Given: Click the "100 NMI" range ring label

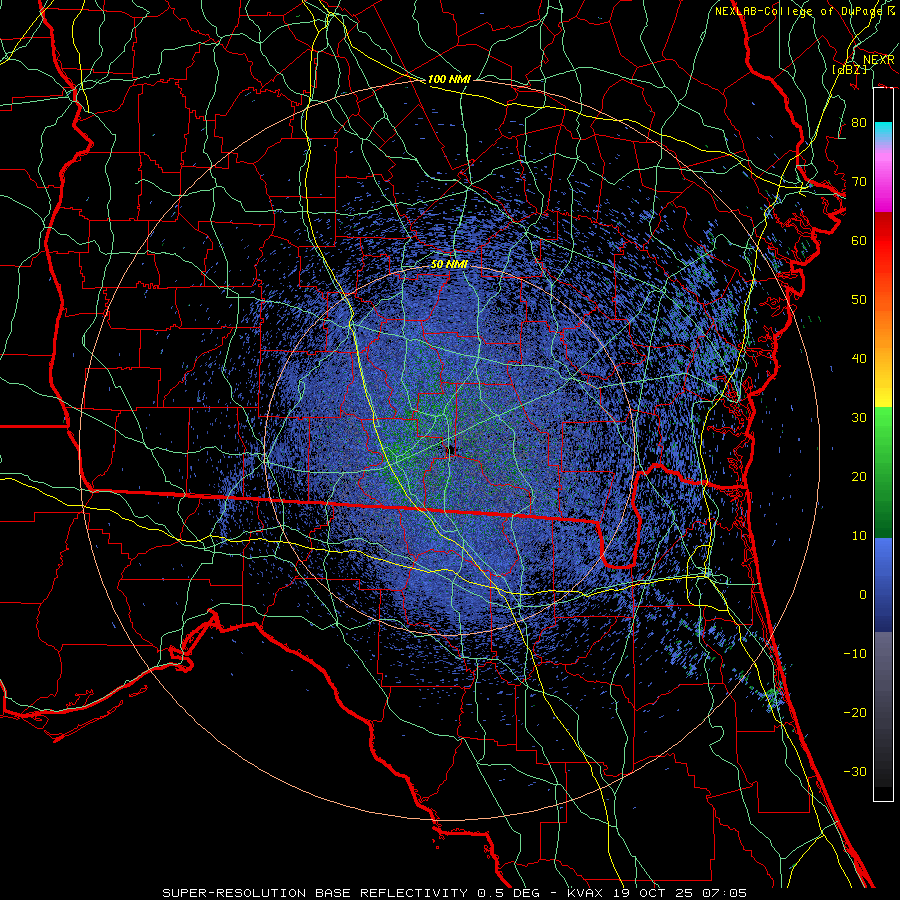Looking at the screenshot, I should coord(449,79).
